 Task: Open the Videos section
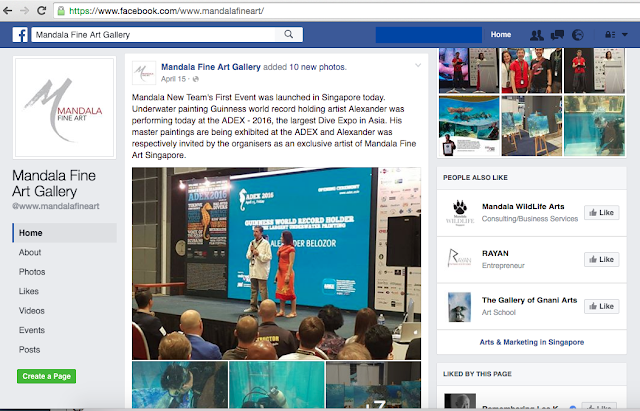31,311
